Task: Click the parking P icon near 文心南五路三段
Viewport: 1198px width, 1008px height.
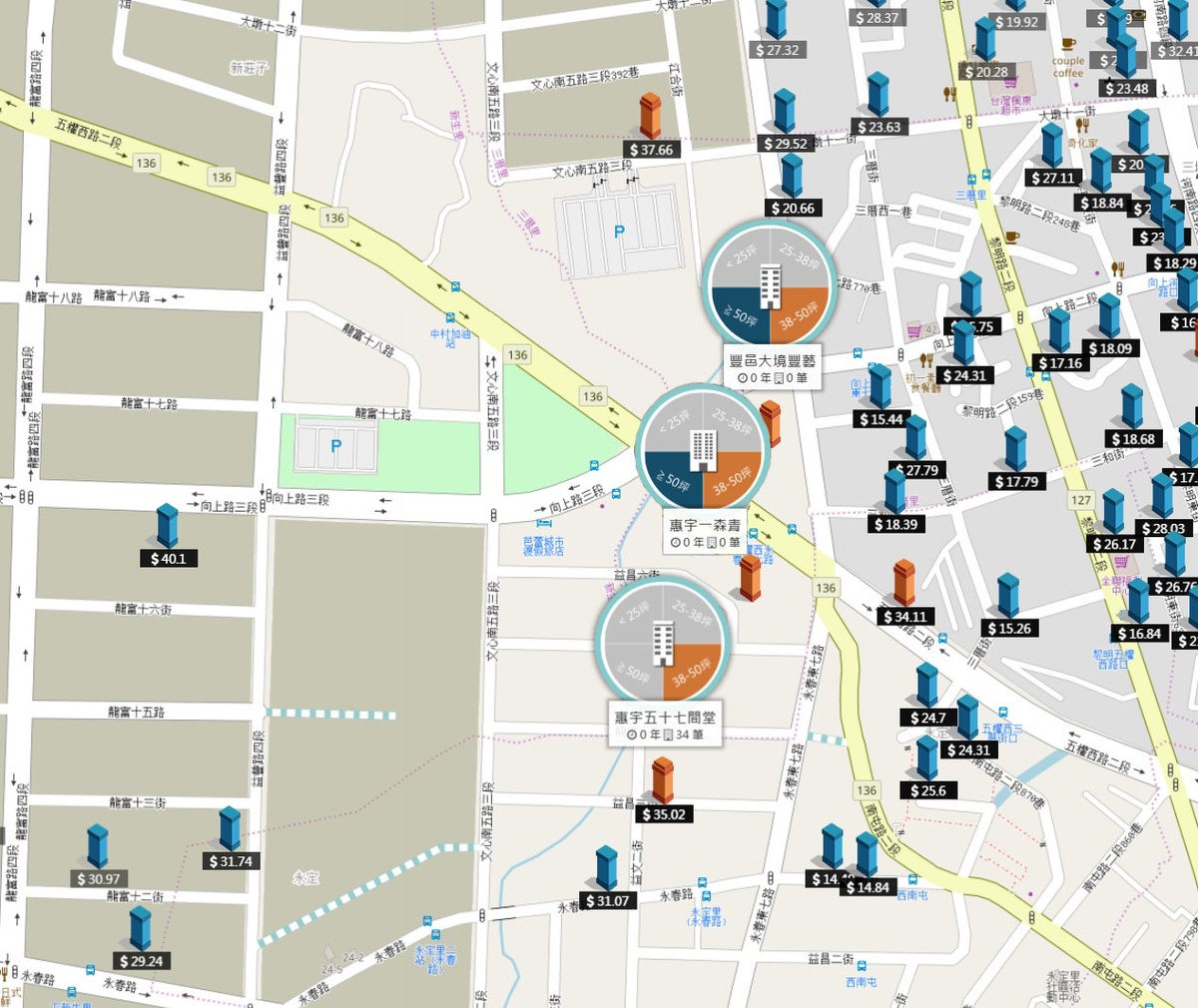Action: coord(619,232)
